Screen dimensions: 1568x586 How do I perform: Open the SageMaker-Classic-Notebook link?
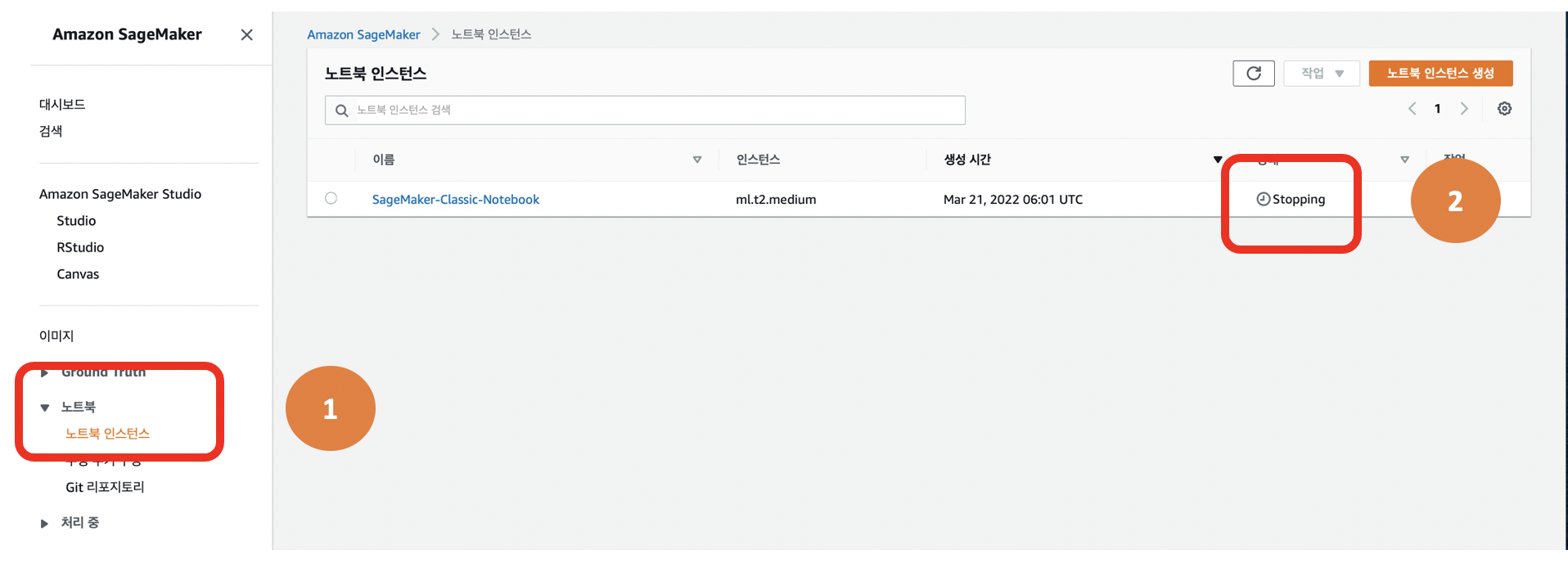456,200
